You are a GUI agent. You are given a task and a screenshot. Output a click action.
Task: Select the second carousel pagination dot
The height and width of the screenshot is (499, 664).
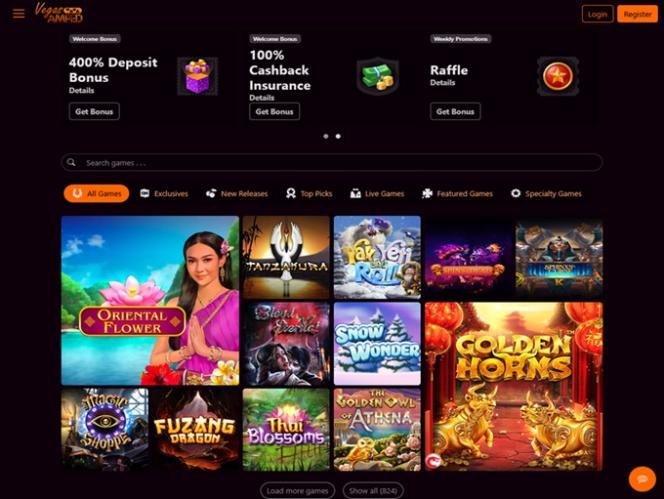[x=338, y=136]
